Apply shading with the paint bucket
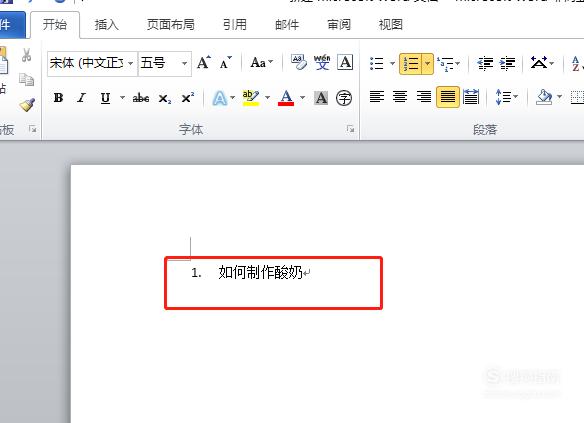Viewport: 584px width, 423px height. point(544,97)
